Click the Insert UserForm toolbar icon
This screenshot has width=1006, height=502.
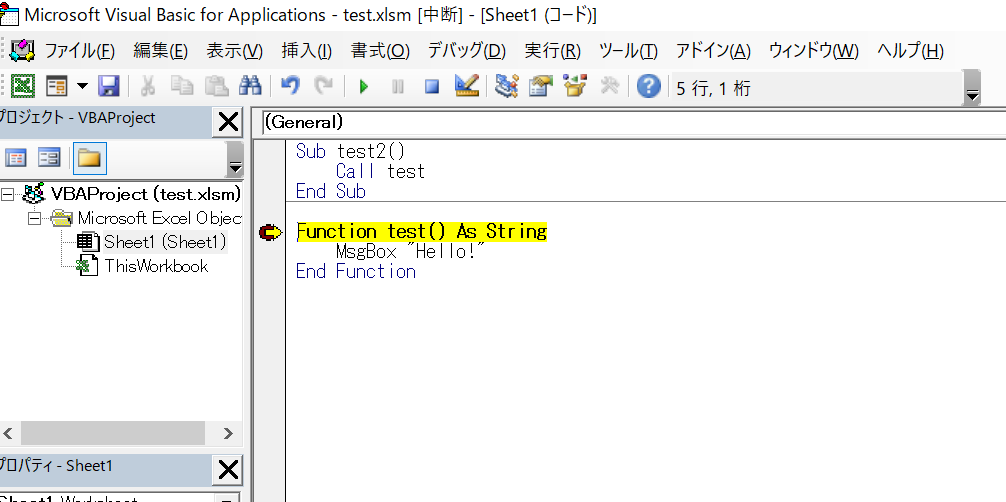[58, 85]
